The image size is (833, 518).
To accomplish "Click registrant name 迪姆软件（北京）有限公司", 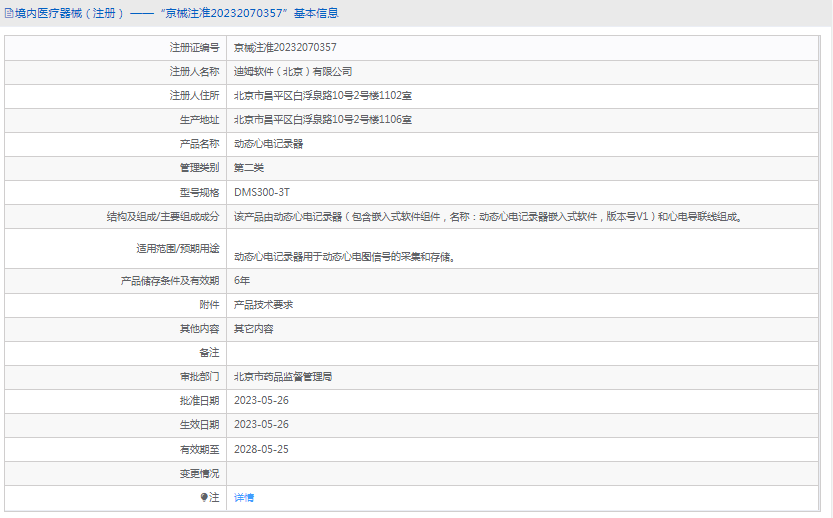I will tap(293, 72).
